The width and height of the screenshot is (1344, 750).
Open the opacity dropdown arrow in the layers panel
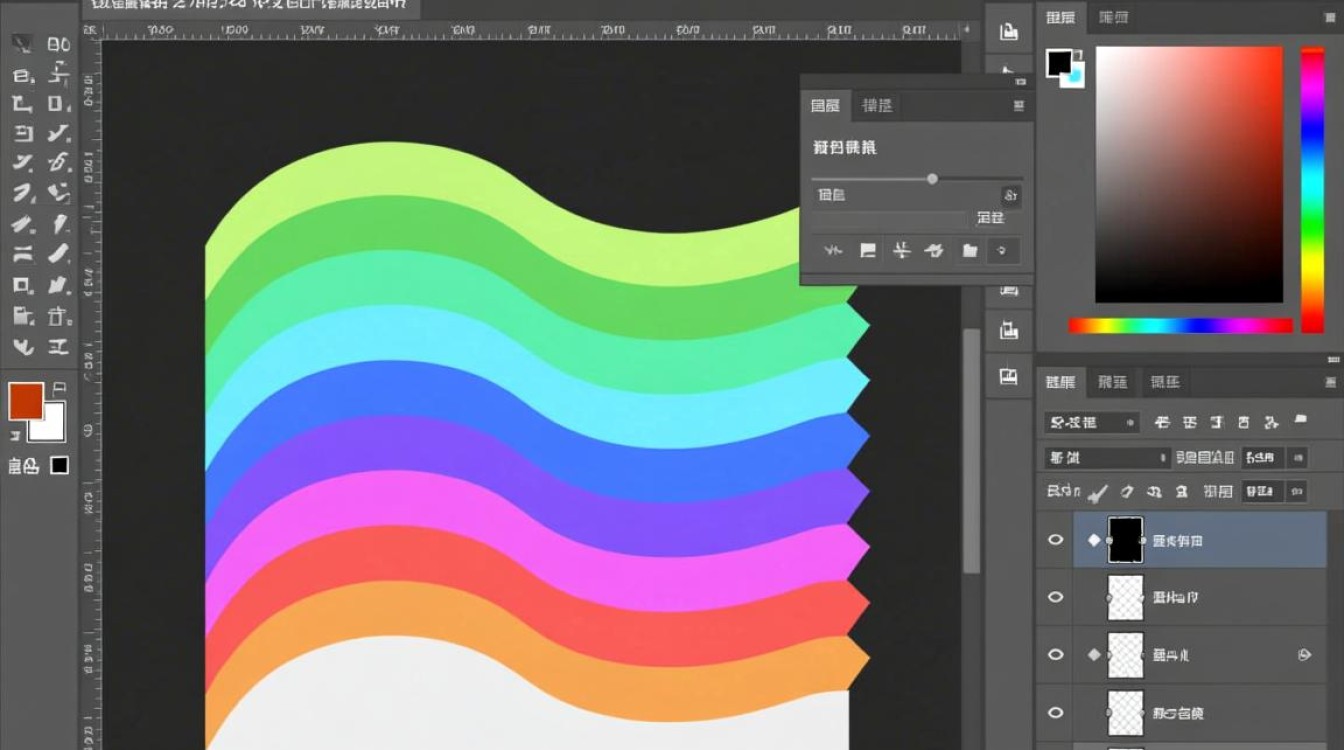[1298, 458]
